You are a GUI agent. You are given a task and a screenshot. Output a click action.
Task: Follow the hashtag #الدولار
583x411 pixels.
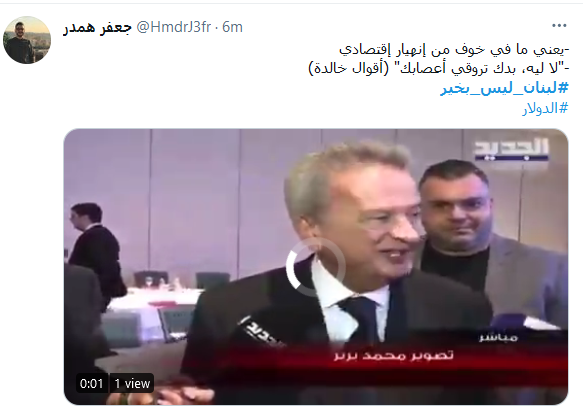pos(545,108)
